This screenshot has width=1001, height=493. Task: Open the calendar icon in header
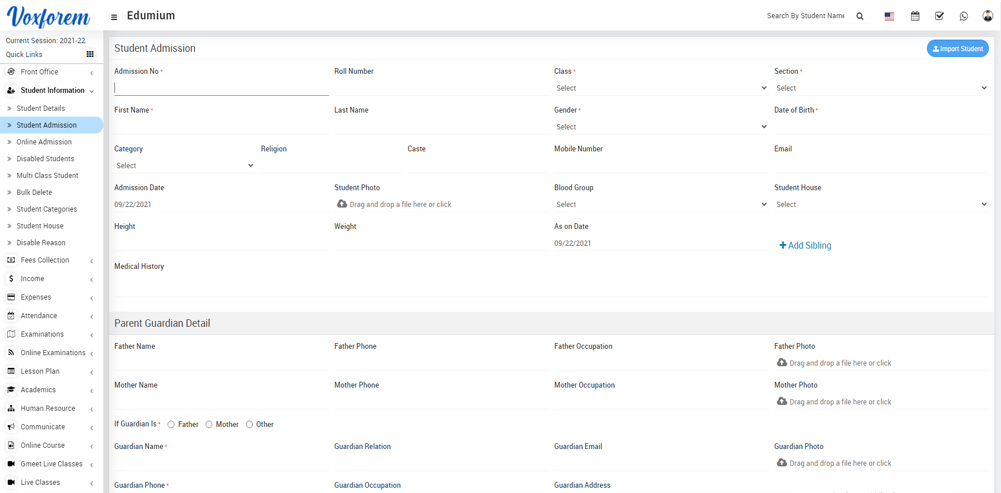coord(915,16)
